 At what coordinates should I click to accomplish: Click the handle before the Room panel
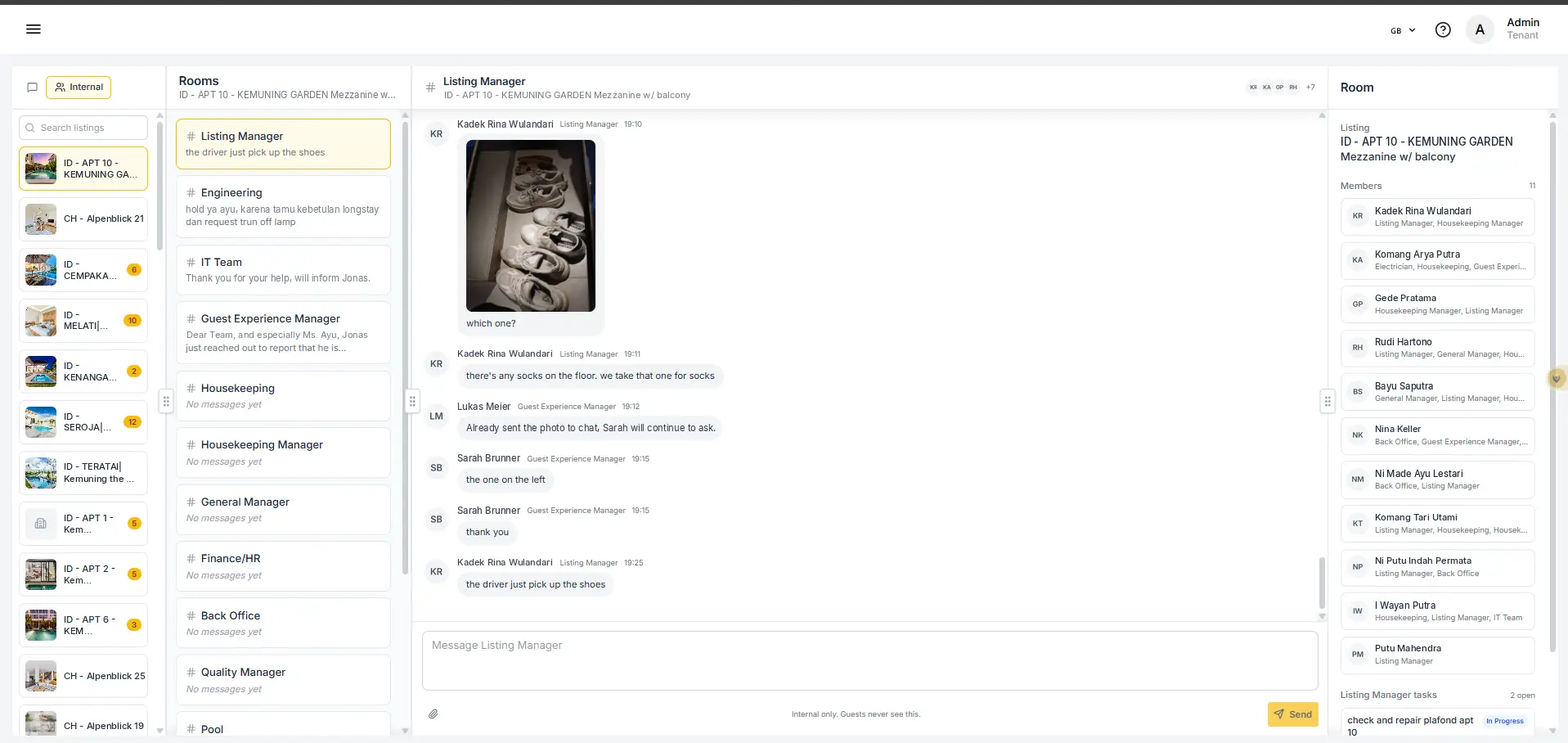coord(1328,401)
